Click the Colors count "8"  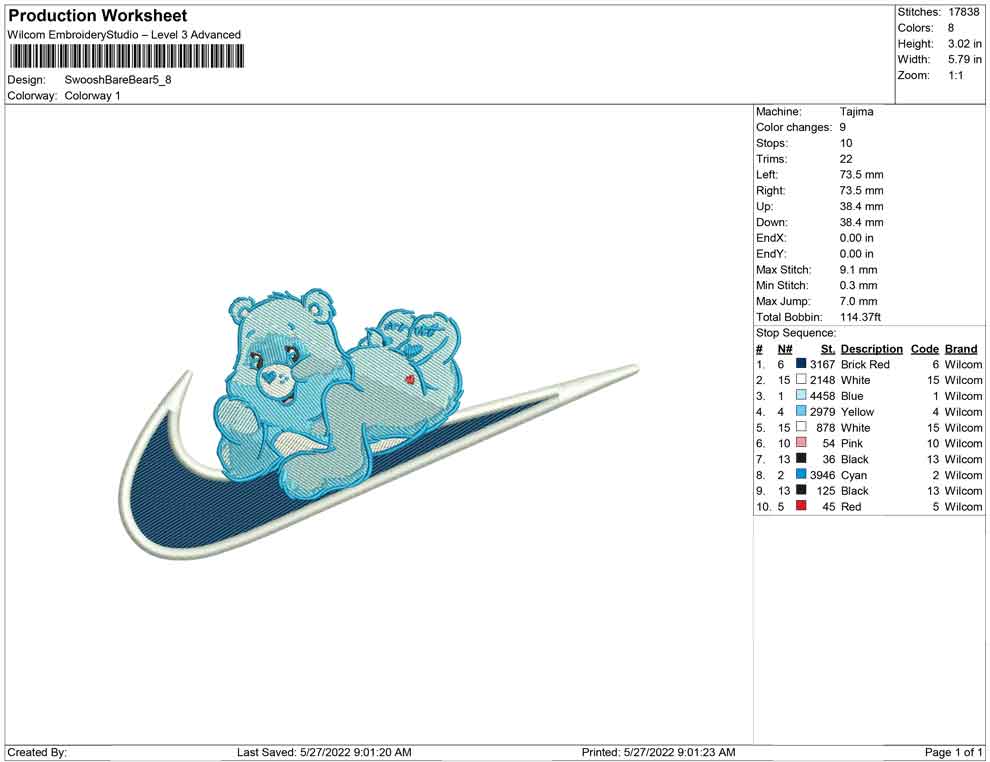pos(951,28)
